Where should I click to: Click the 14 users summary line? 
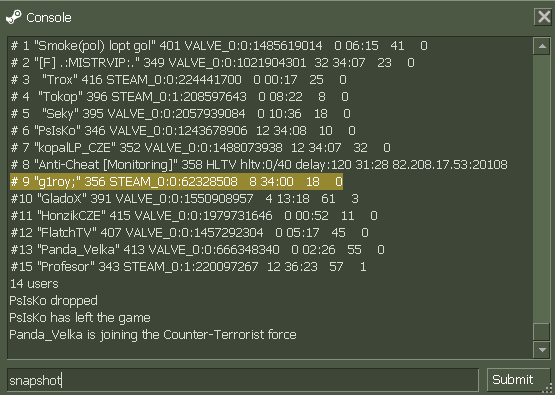34,284
